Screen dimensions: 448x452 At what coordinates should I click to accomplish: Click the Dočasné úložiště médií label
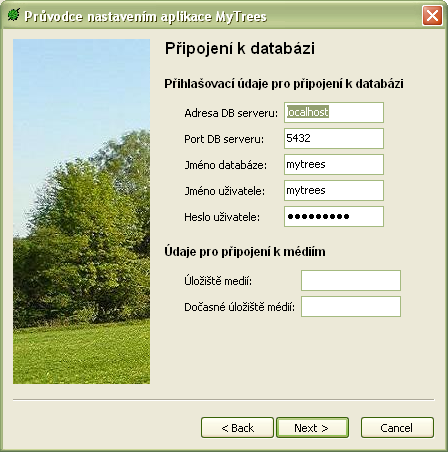click(x=239, y=307)
